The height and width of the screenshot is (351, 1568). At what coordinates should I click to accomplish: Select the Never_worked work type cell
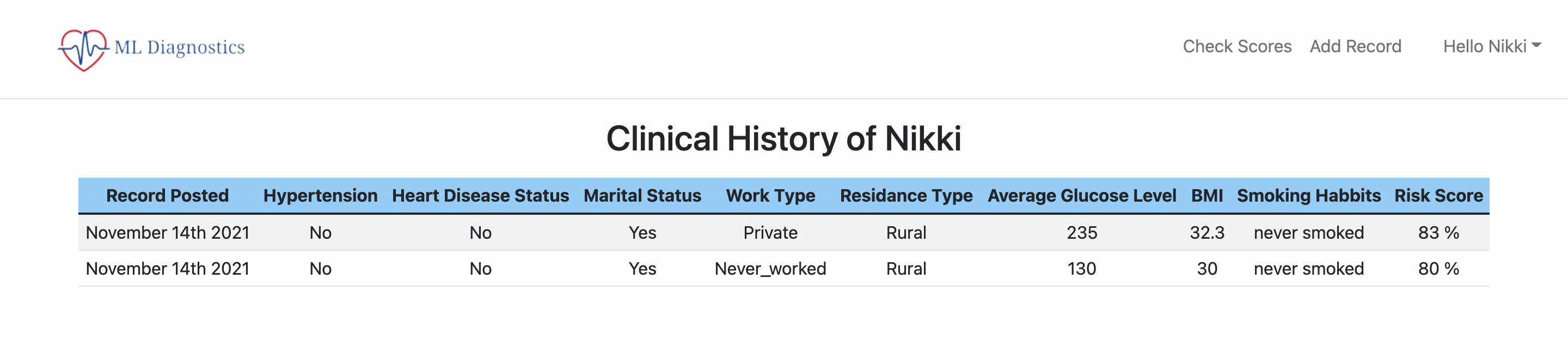pos(770,269)
